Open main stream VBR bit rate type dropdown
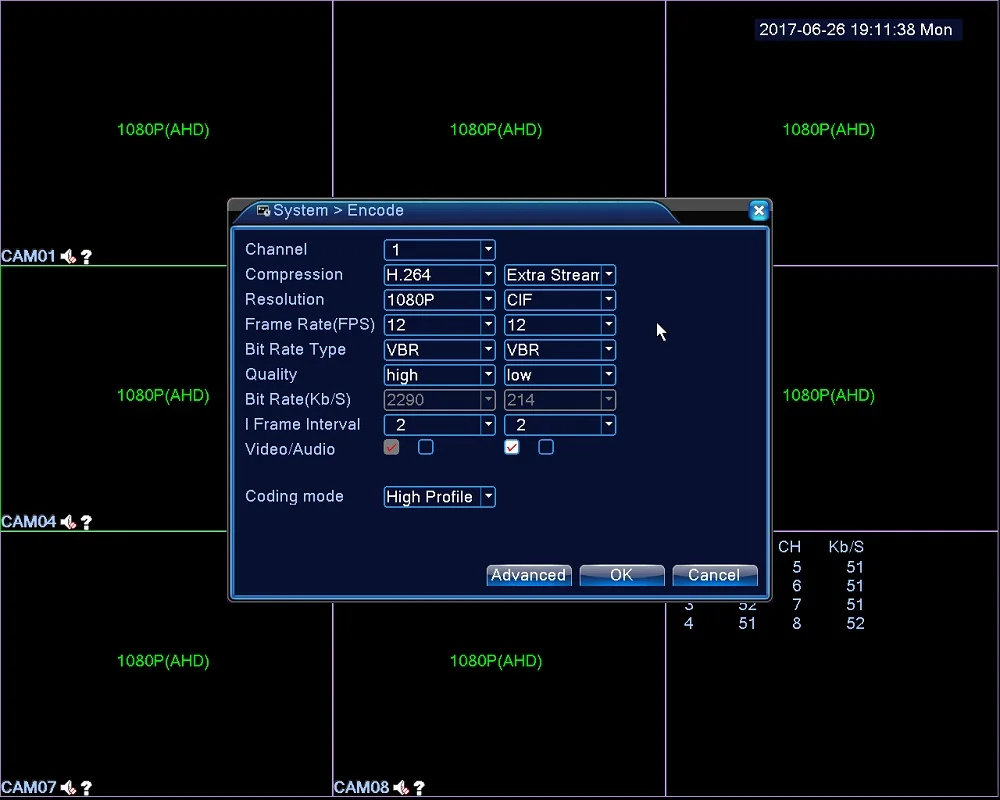 coord(439,350)
